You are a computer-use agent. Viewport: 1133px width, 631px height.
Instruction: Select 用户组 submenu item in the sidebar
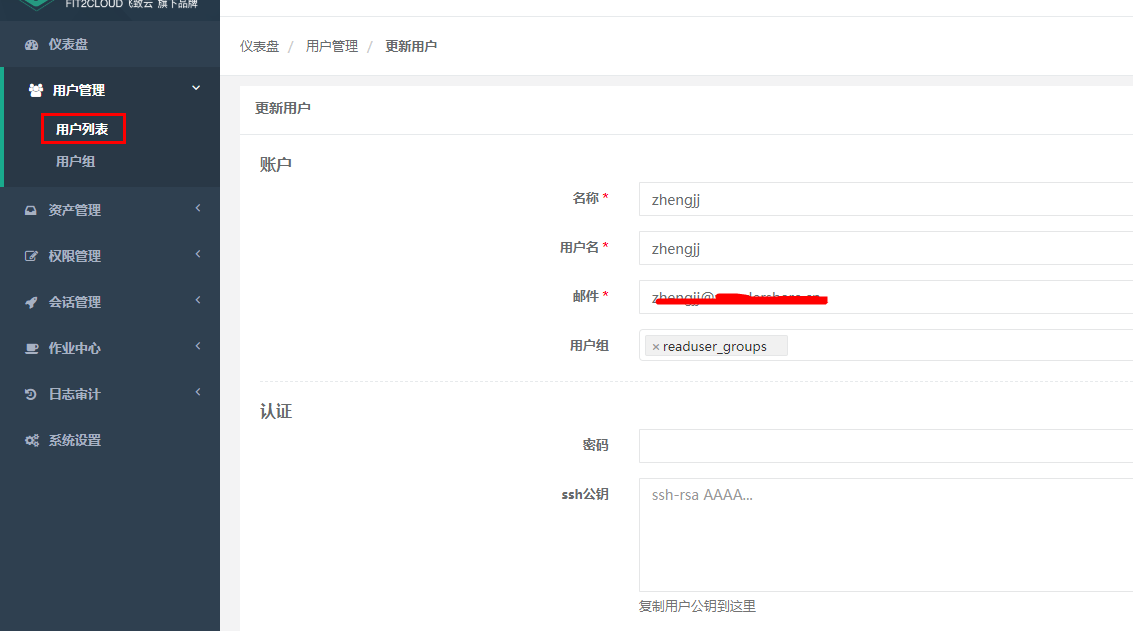tap(75, 162)
